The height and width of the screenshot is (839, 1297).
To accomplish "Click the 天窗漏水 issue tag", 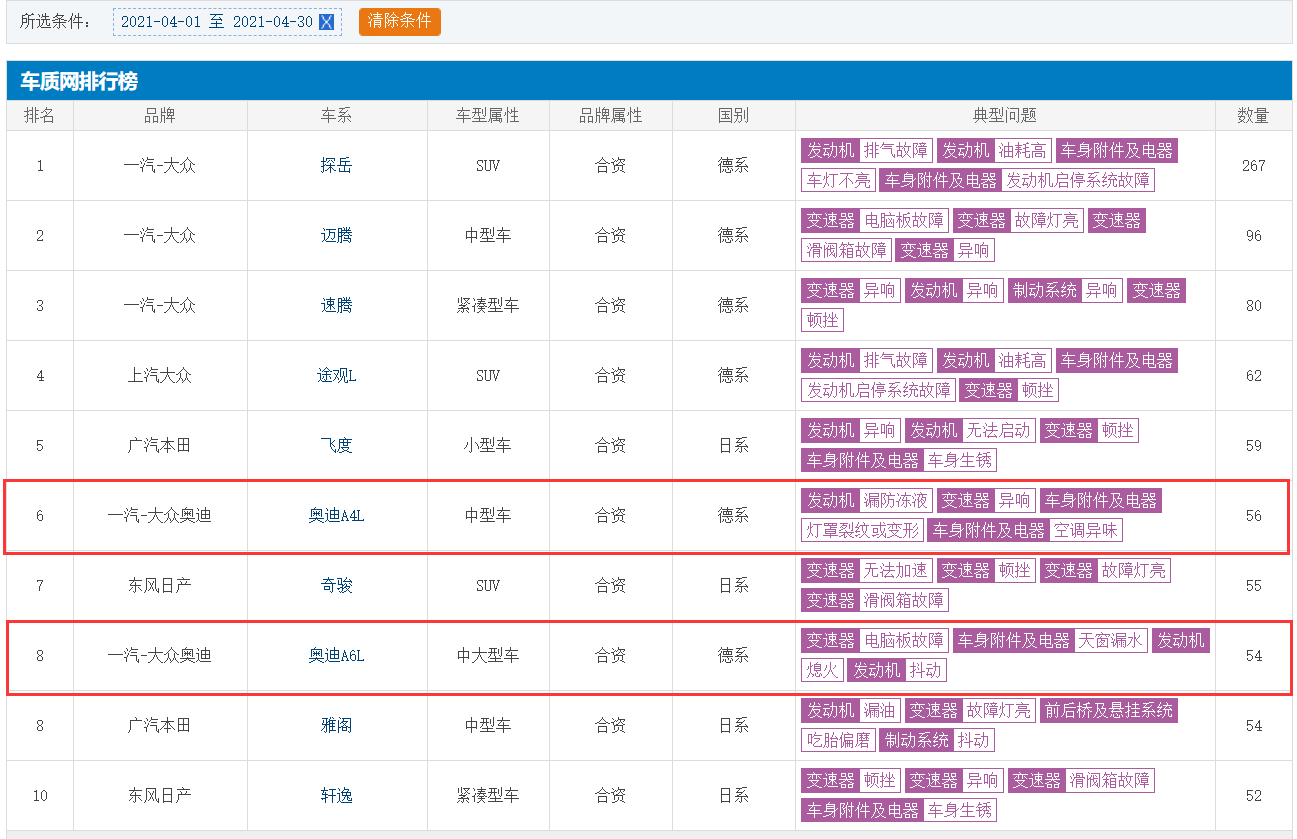I will (x=1110, y=641).
